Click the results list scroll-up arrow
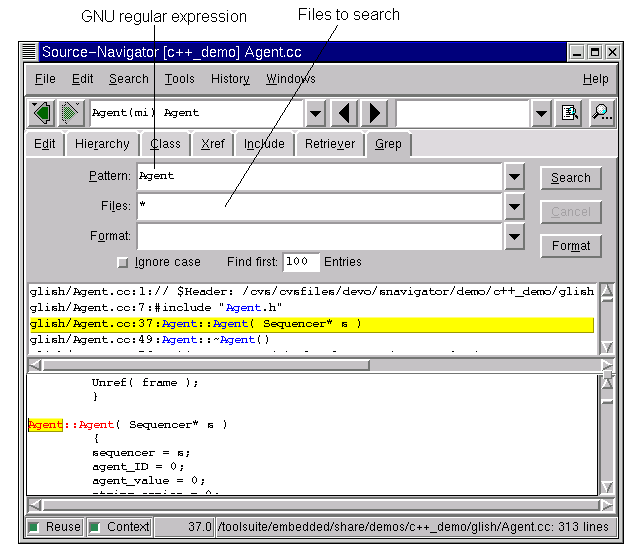635x558 pixels. click(x=607, y=290)
